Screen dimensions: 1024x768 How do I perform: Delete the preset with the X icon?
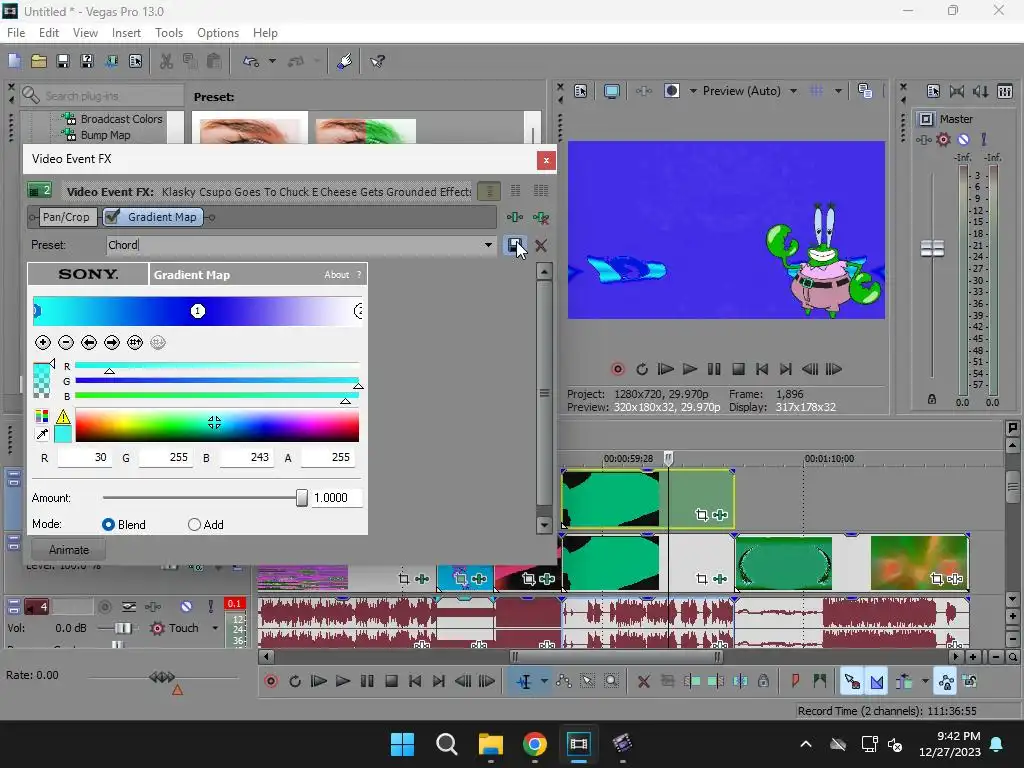pyautogui.click(x=541, y=246)
